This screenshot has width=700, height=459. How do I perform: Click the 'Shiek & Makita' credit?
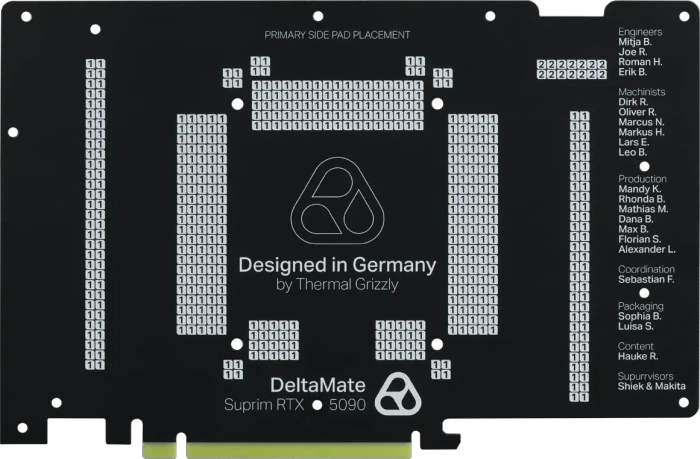[x=652, y=386]
